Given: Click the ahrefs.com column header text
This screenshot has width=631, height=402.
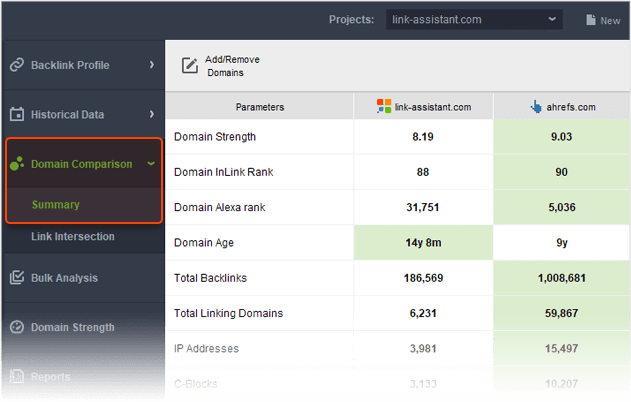Looking at the screenshot, I should click(x=571, y=107).
